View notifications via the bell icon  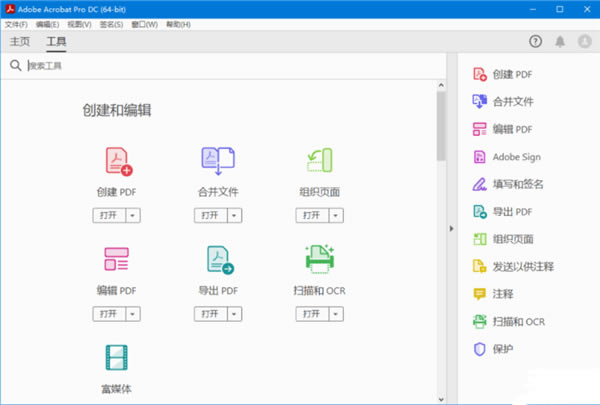(x=560, y=42)
